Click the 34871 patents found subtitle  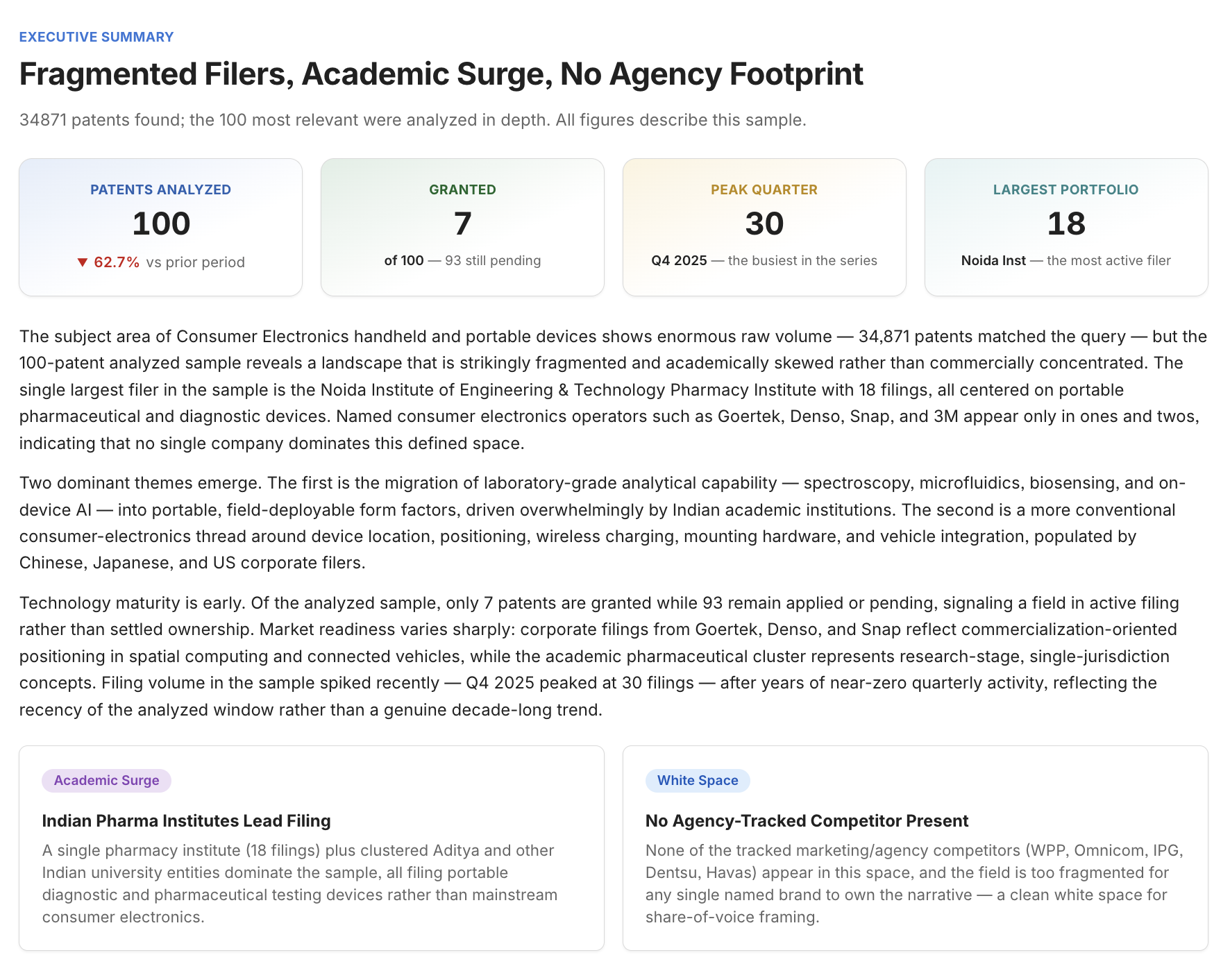(413, 120)
